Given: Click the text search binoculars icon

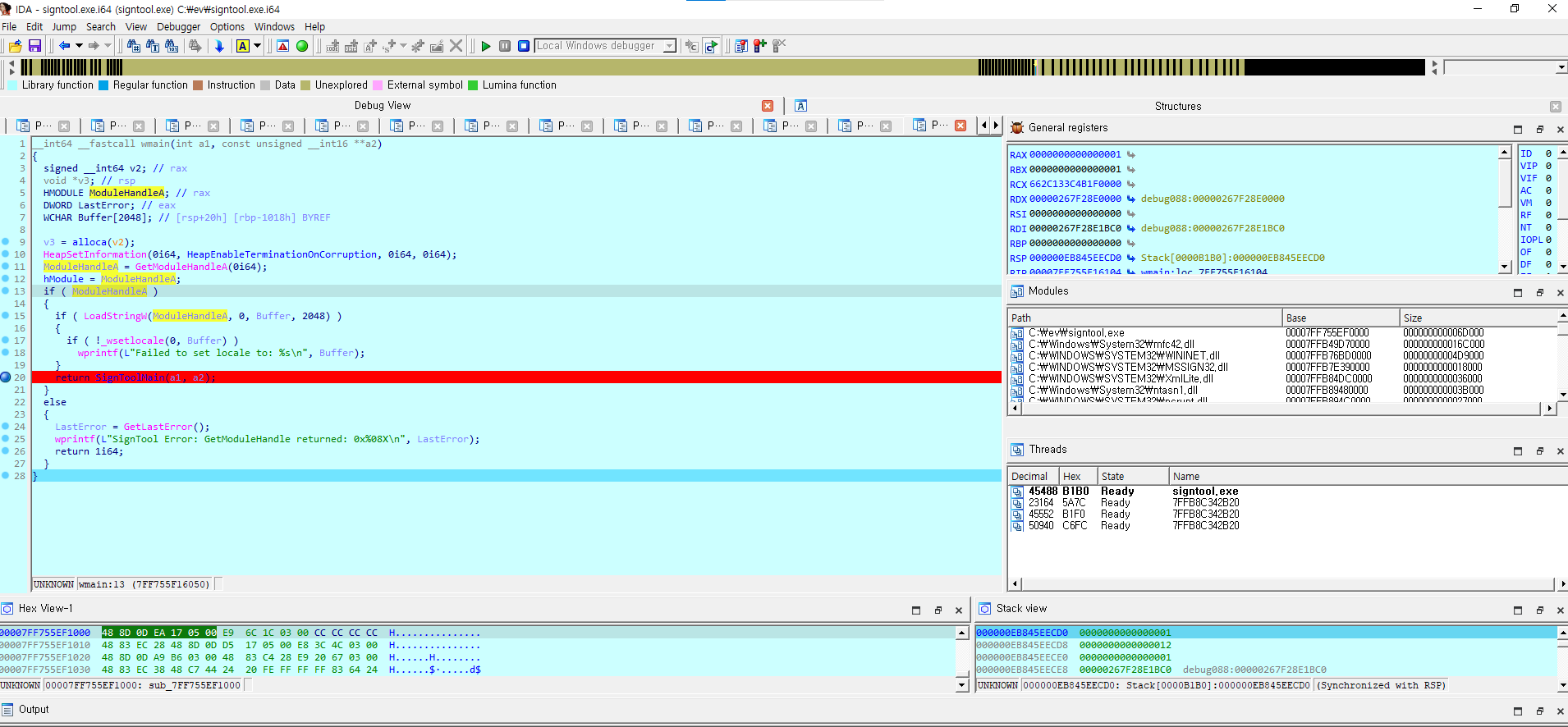Looking at the screenshot, I should point(153,46).
